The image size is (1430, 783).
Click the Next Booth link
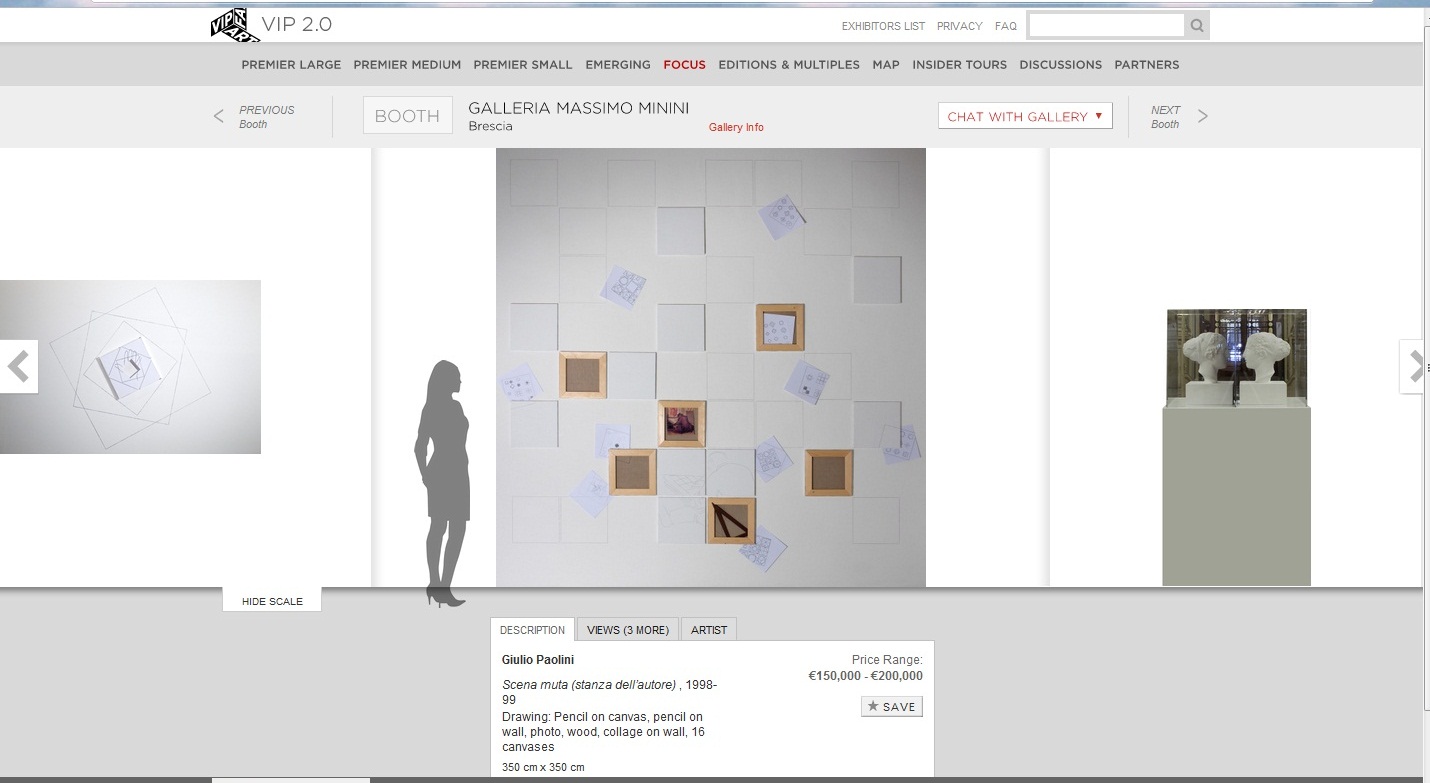click(x=1165, y=116)
